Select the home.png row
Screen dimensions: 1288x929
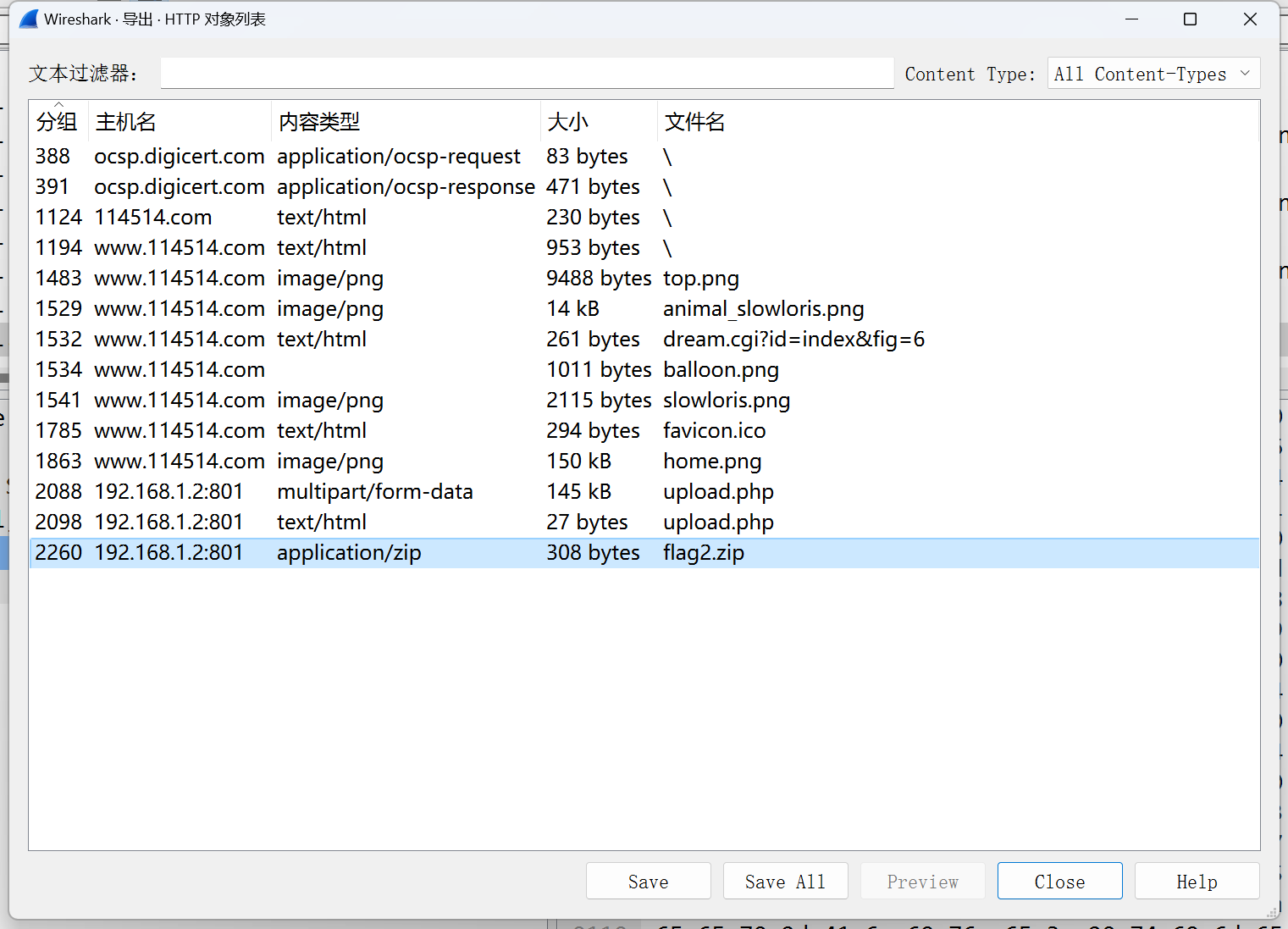pos(644,462)
